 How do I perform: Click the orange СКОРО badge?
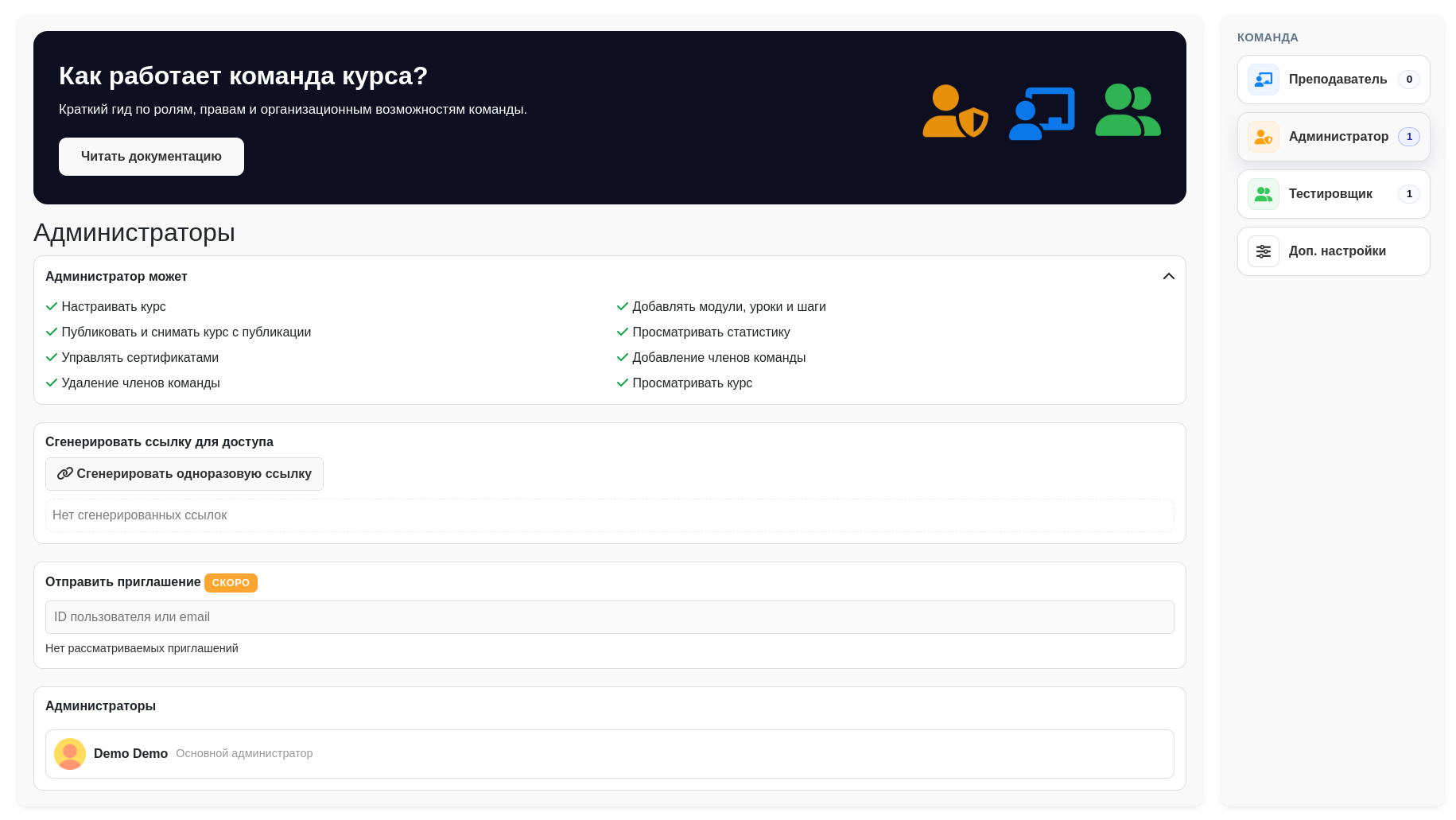tap(231, 583)
